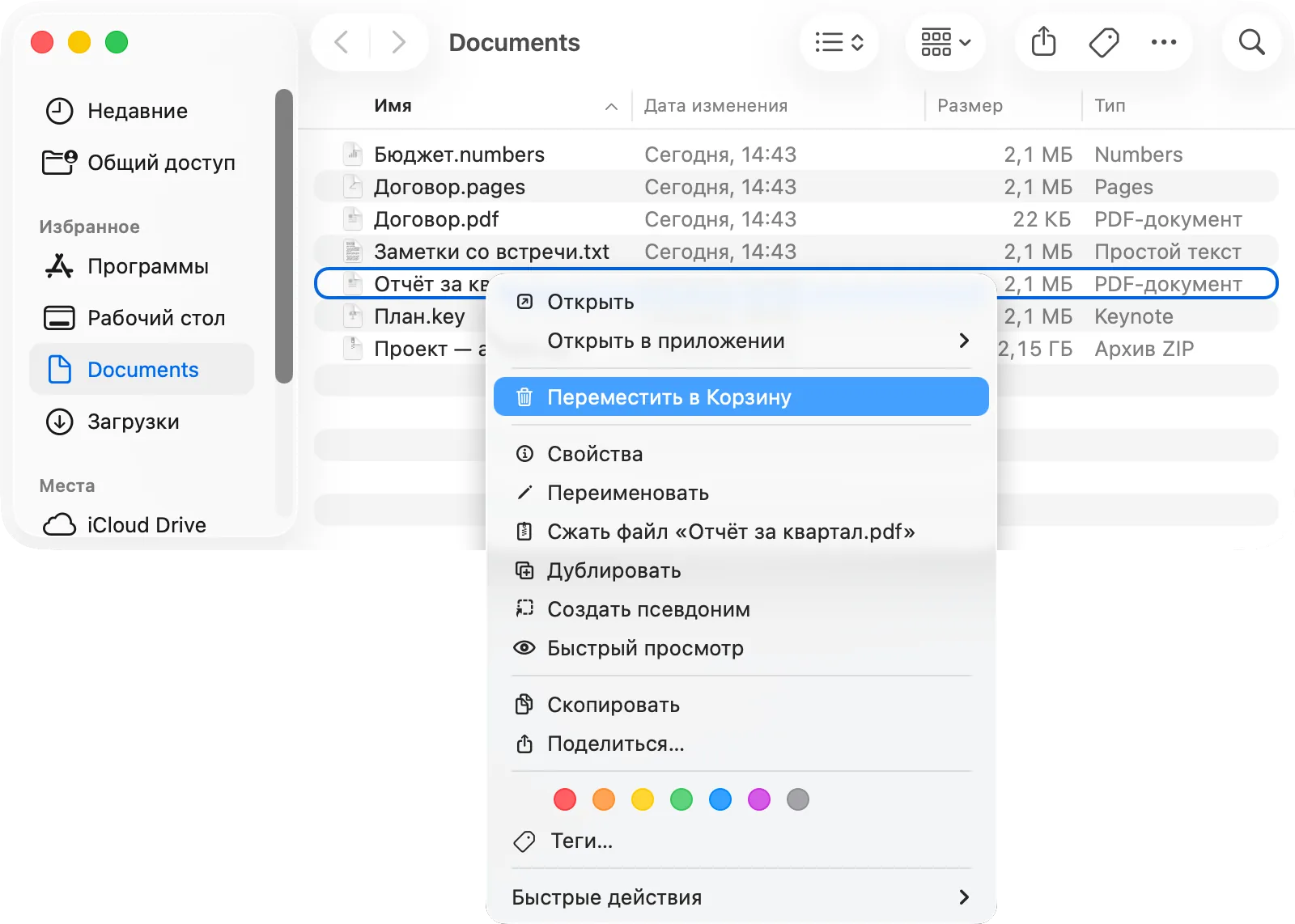Choose Открыть from the context menu
The height and width of the screenshot is (924, 1295).
click(741, 302)
